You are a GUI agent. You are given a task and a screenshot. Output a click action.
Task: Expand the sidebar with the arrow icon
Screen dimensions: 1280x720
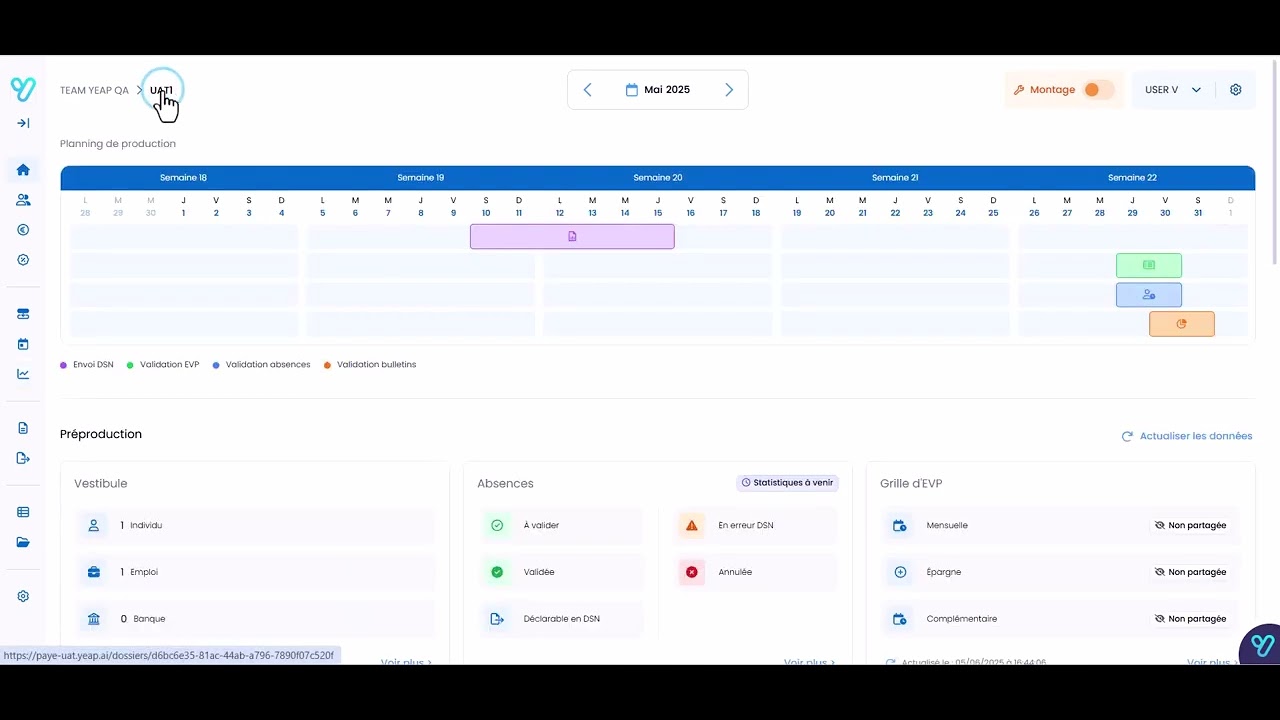pyautogui.click(x=23, y=123)
